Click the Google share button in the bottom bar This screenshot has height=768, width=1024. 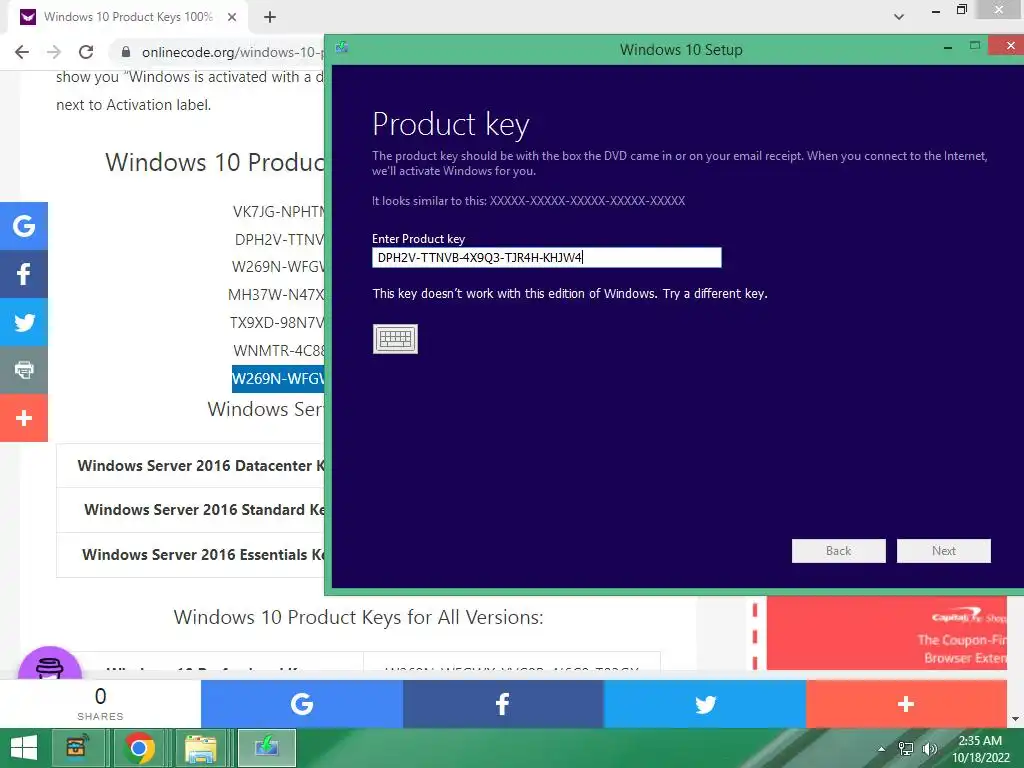point(302,704)
